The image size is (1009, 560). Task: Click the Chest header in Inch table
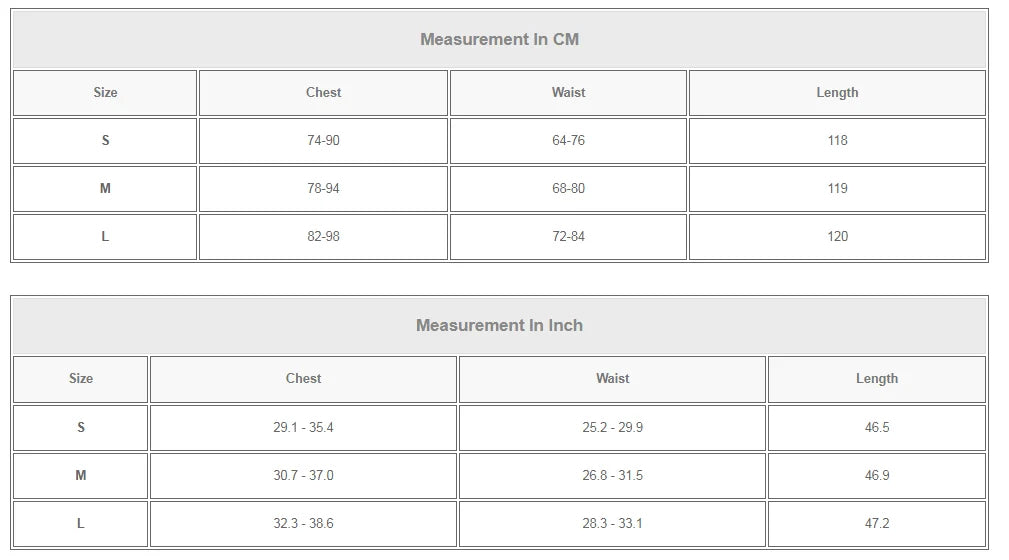(x=303, y=379)
